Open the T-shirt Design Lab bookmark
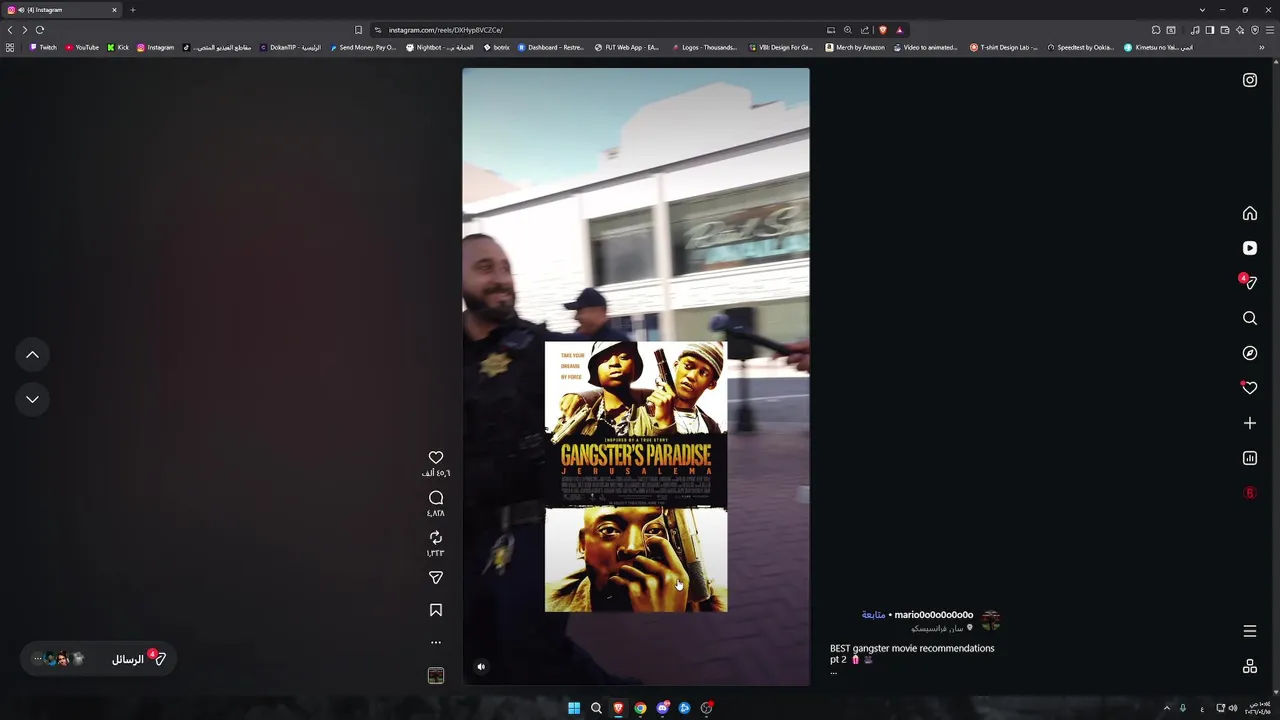 point(1004,47)
